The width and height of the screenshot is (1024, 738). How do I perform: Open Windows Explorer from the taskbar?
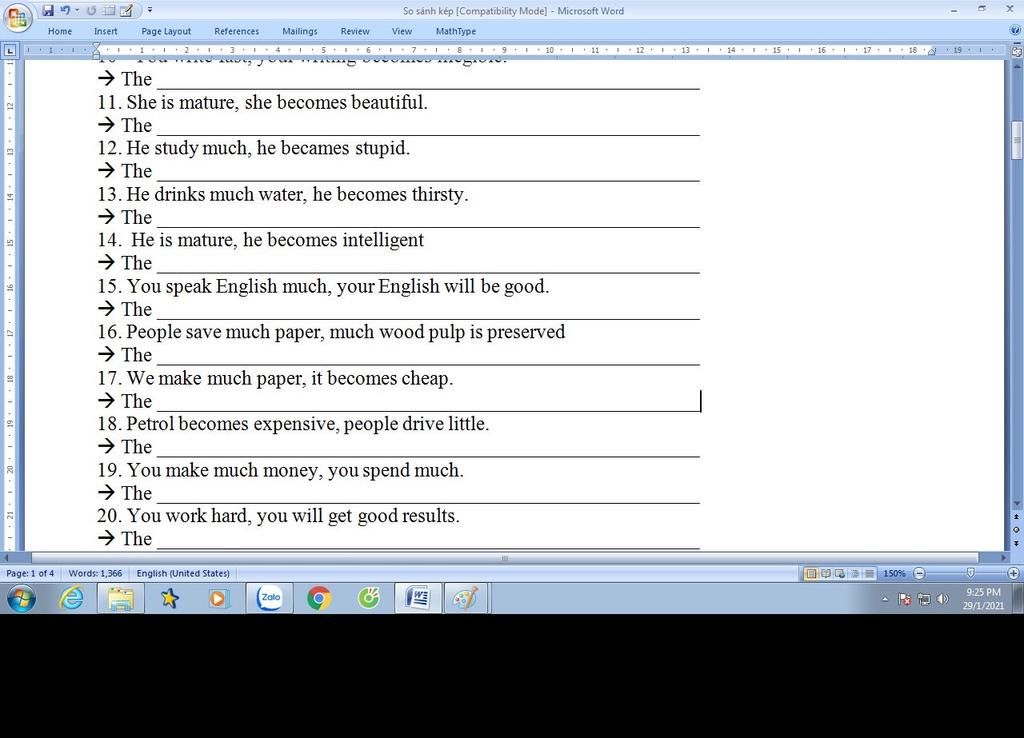121,598
